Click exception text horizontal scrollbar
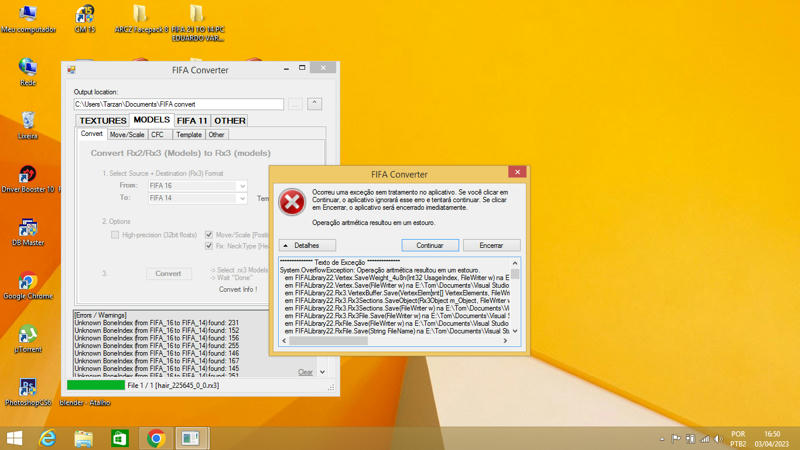This screenshot has width=800, height=450. 329,340
